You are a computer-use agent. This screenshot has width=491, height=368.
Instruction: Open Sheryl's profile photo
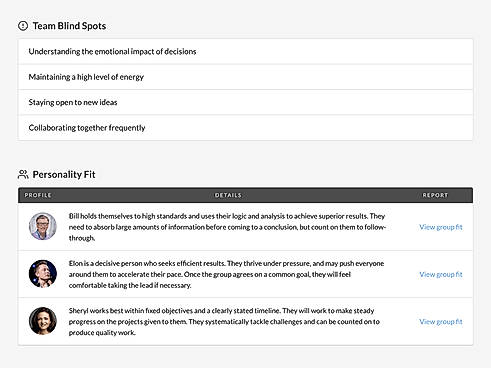click(x=43, y=321)
